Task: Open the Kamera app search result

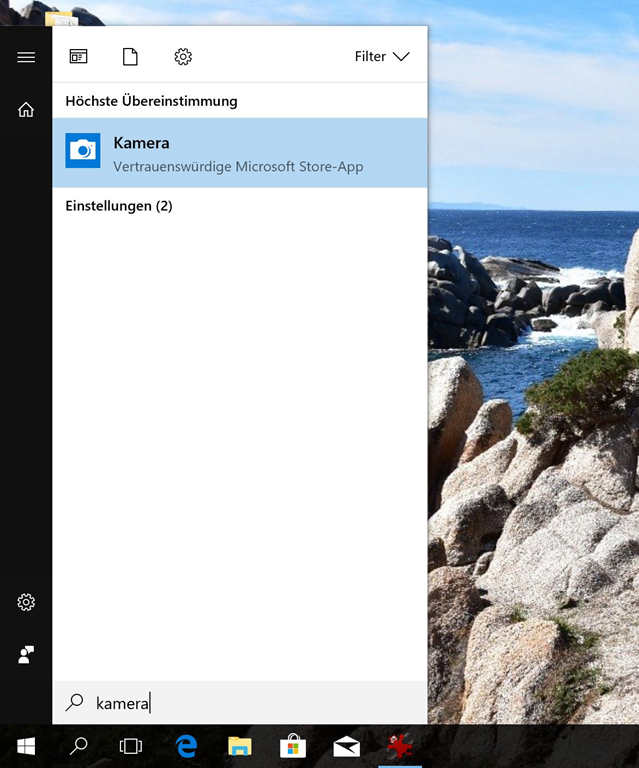Action: (x=240, y=153)
